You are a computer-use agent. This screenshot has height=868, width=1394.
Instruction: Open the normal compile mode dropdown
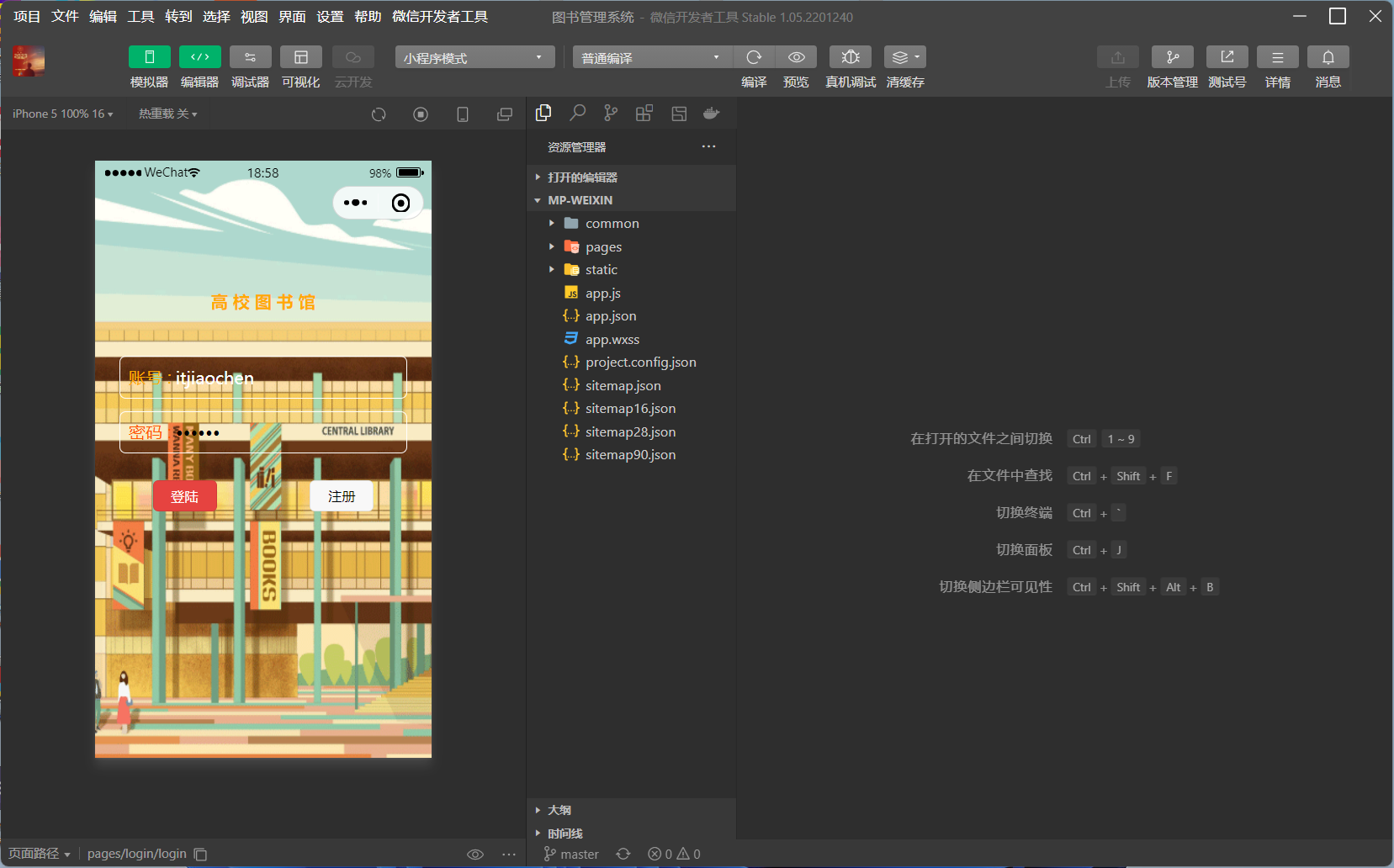pos(653,57)
